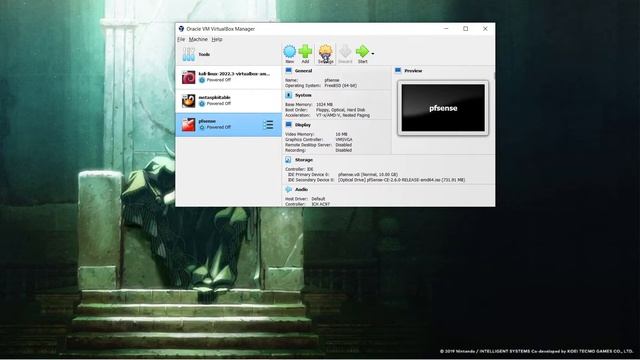Screen dimensions: 640x360
Task: Select the Kali Linux VM's Debian swirl icon
Action: tap(188, 77)
